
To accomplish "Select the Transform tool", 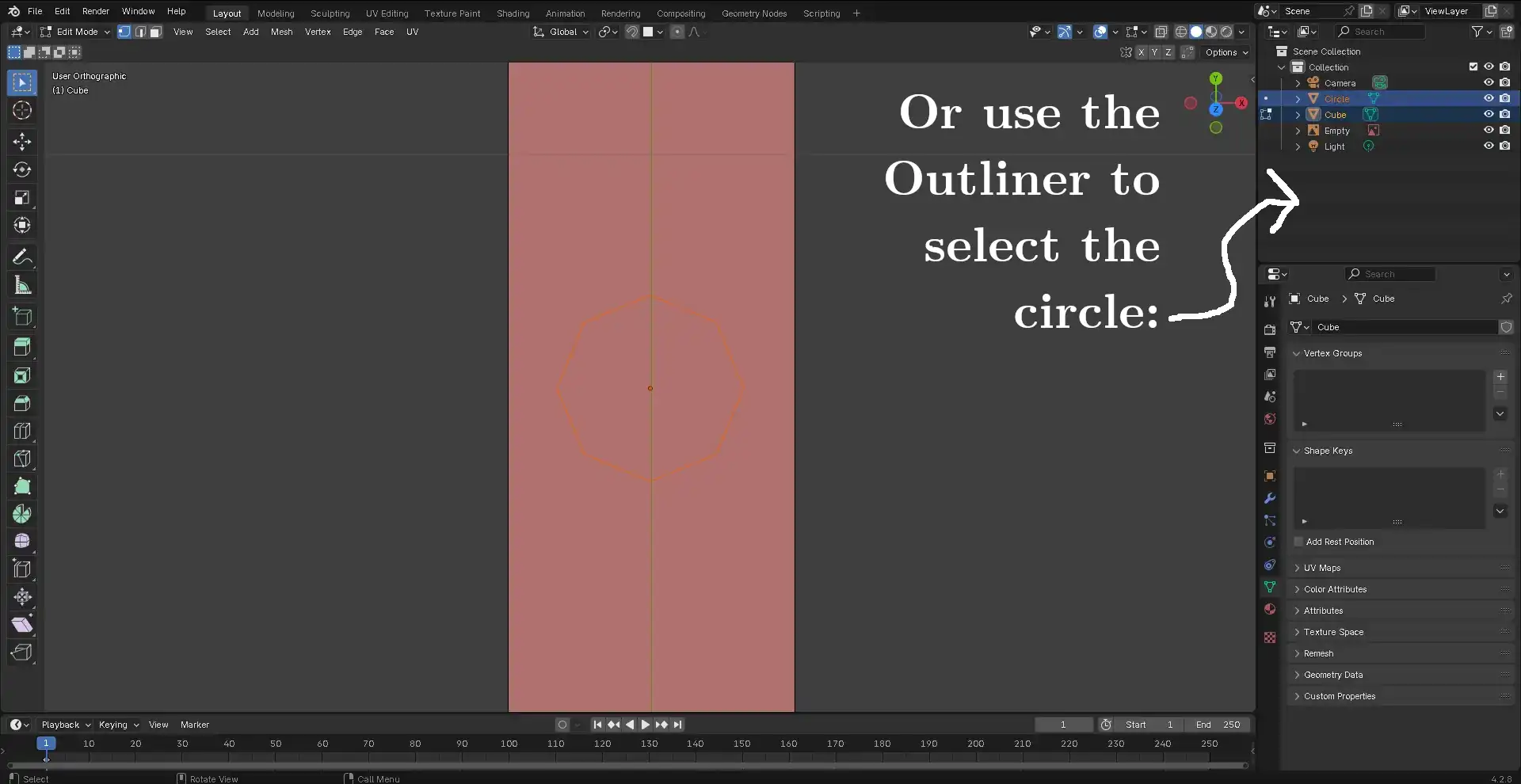I will pos(22,226).
